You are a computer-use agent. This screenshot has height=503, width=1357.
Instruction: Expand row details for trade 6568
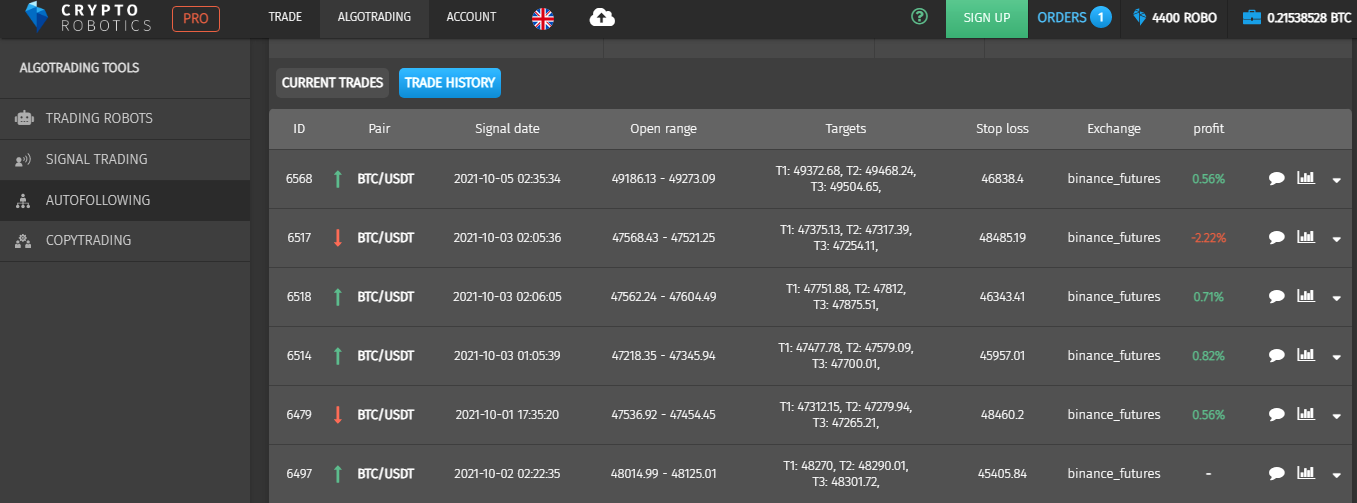1337,180
